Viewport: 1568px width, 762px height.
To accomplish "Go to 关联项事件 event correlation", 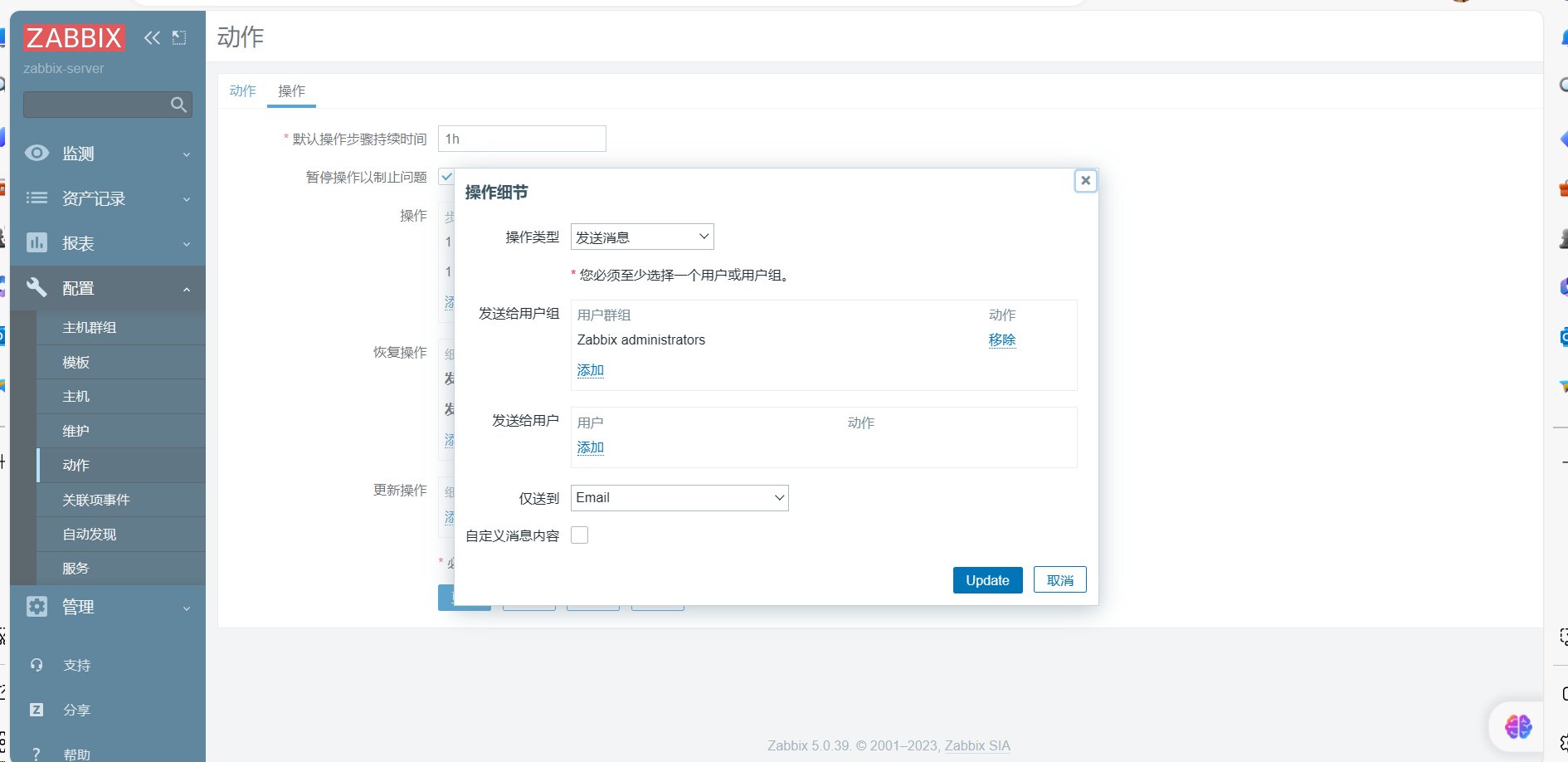I will point(121,501).
